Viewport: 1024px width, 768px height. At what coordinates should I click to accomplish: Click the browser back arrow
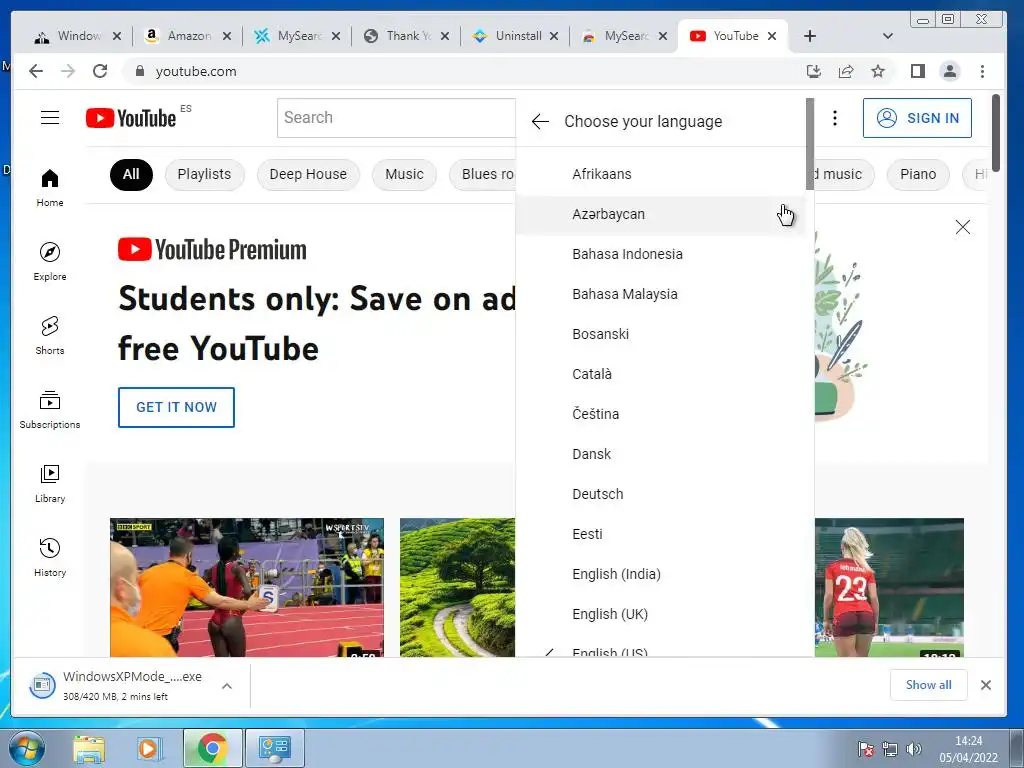[36, 71]
